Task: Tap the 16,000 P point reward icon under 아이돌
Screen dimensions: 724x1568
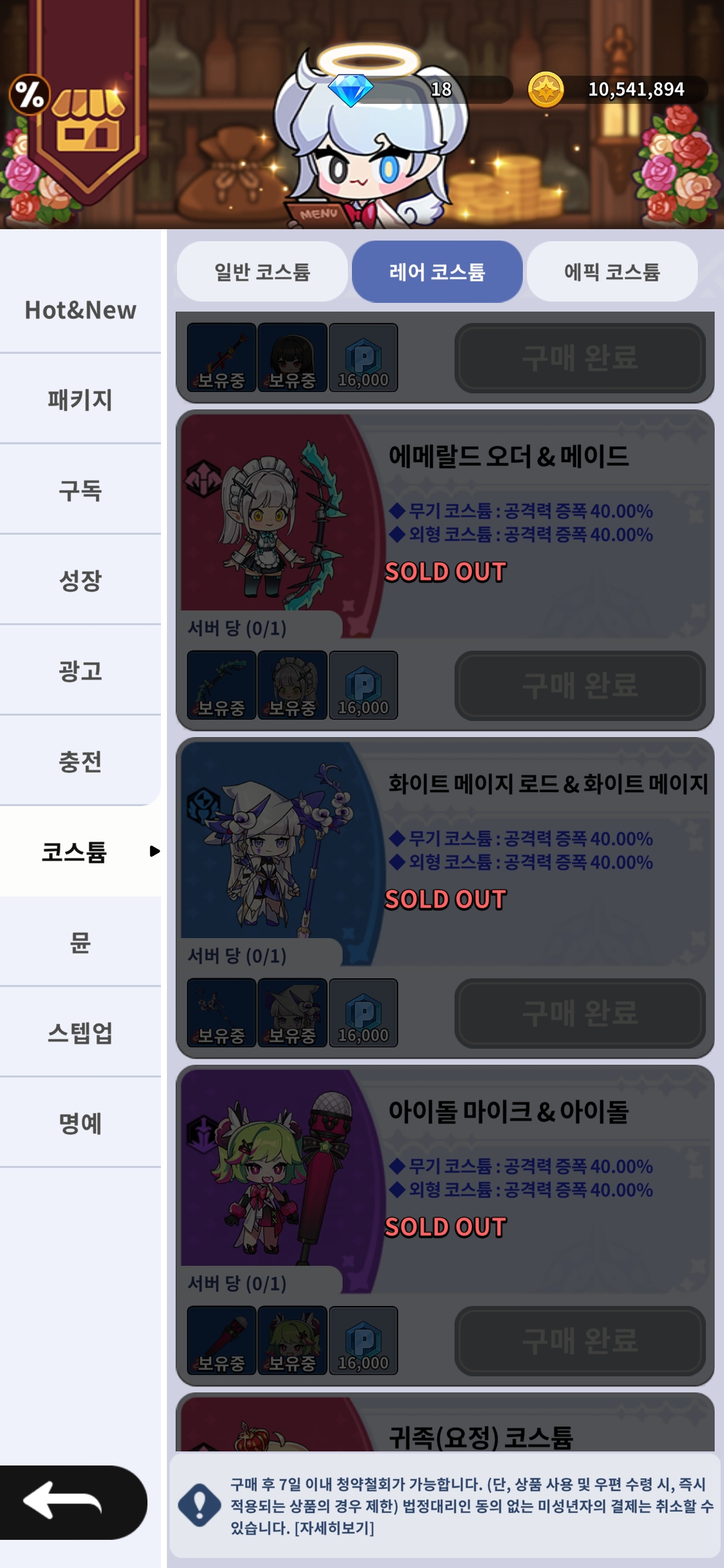Action: tap(363, 1340)
